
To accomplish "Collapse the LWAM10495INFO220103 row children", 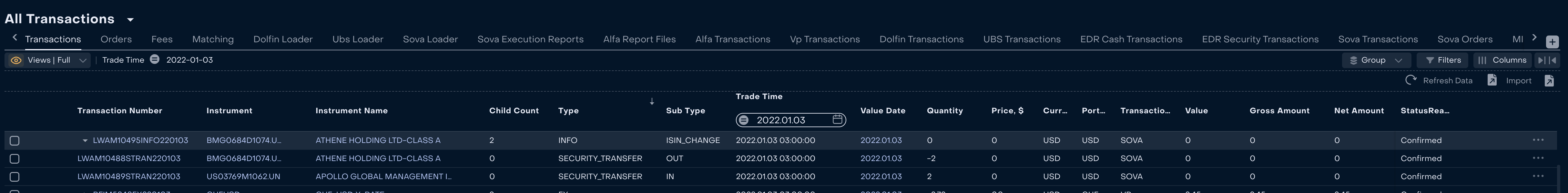I will [85, 141].
